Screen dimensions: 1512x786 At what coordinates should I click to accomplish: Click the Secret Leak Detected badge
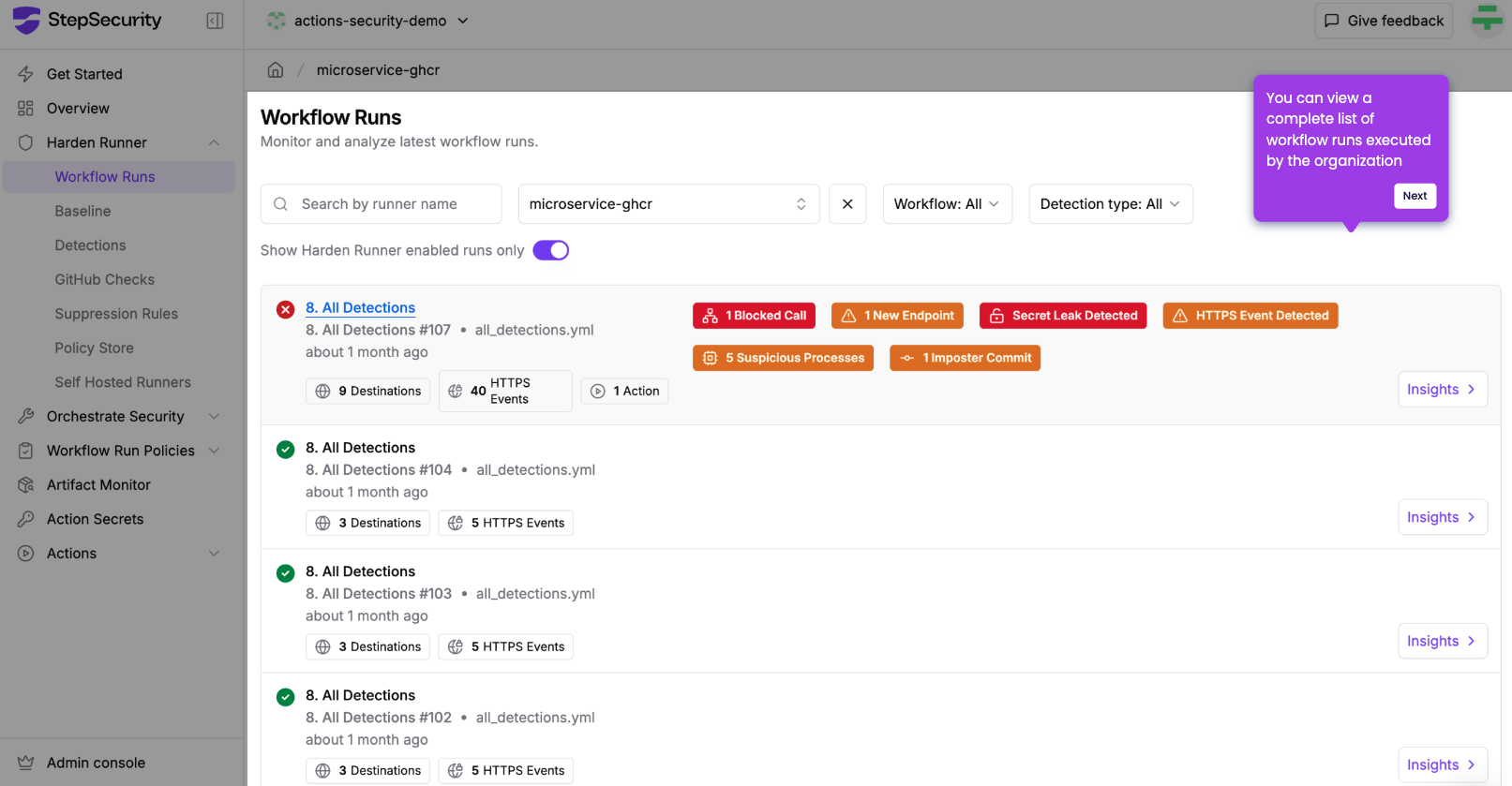pyautogui.click(x=1063, y=316)
